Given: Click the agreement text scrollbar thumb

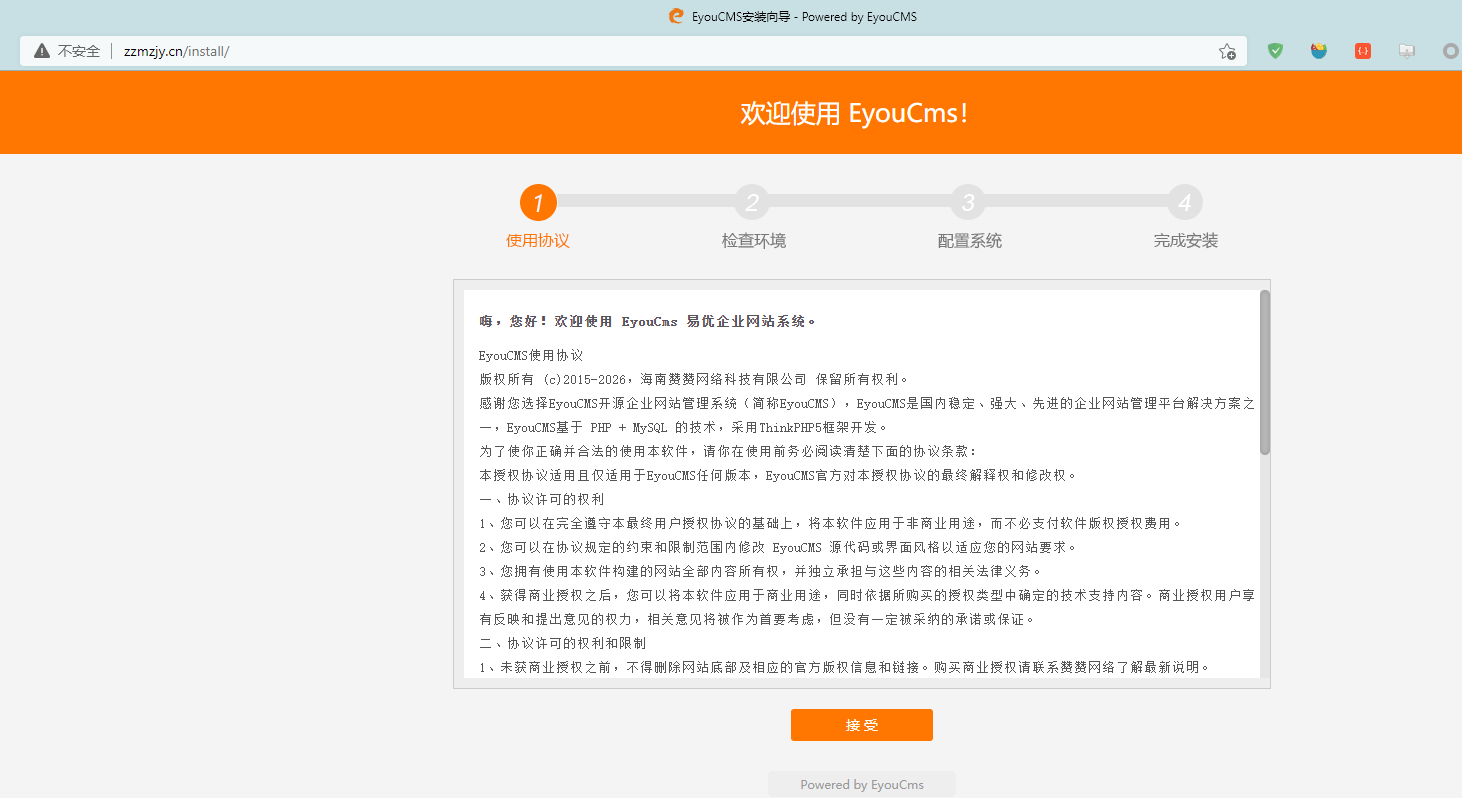Looking at the screenshot, I should (1265, 372).
